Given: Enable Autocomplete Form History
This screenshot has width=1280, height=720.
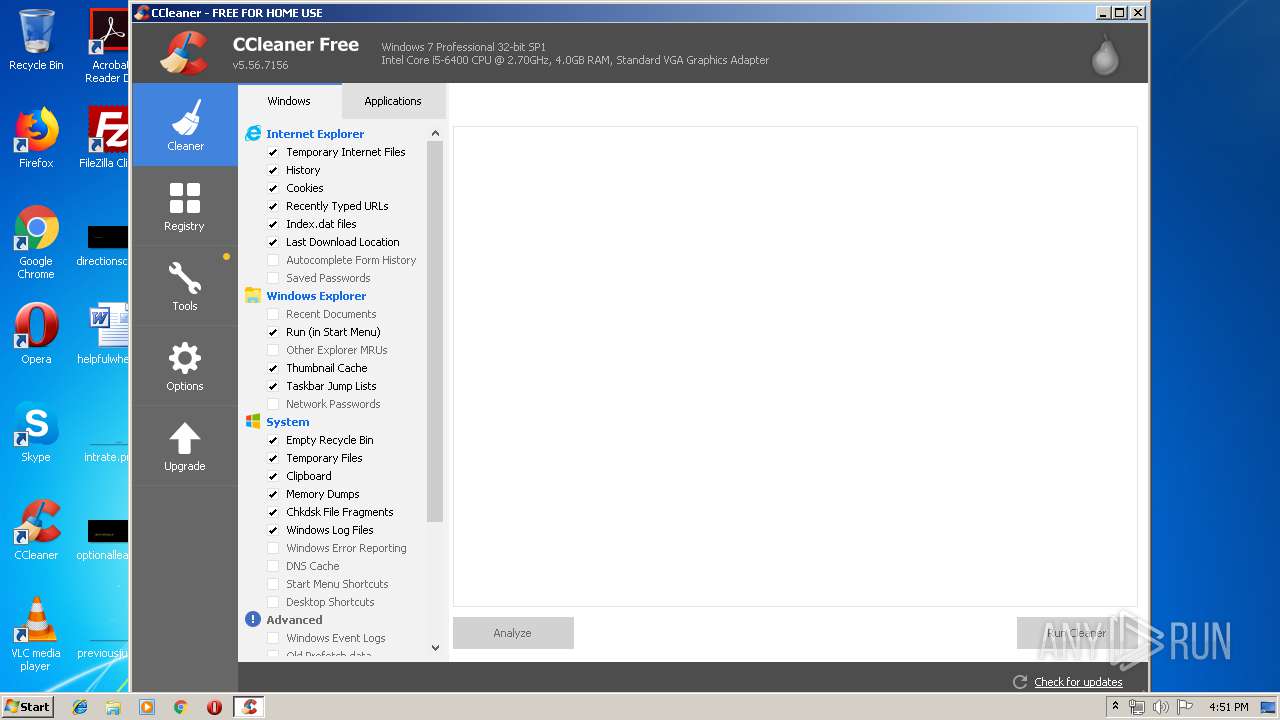Looking at the screenshot, I should [273, 260].
